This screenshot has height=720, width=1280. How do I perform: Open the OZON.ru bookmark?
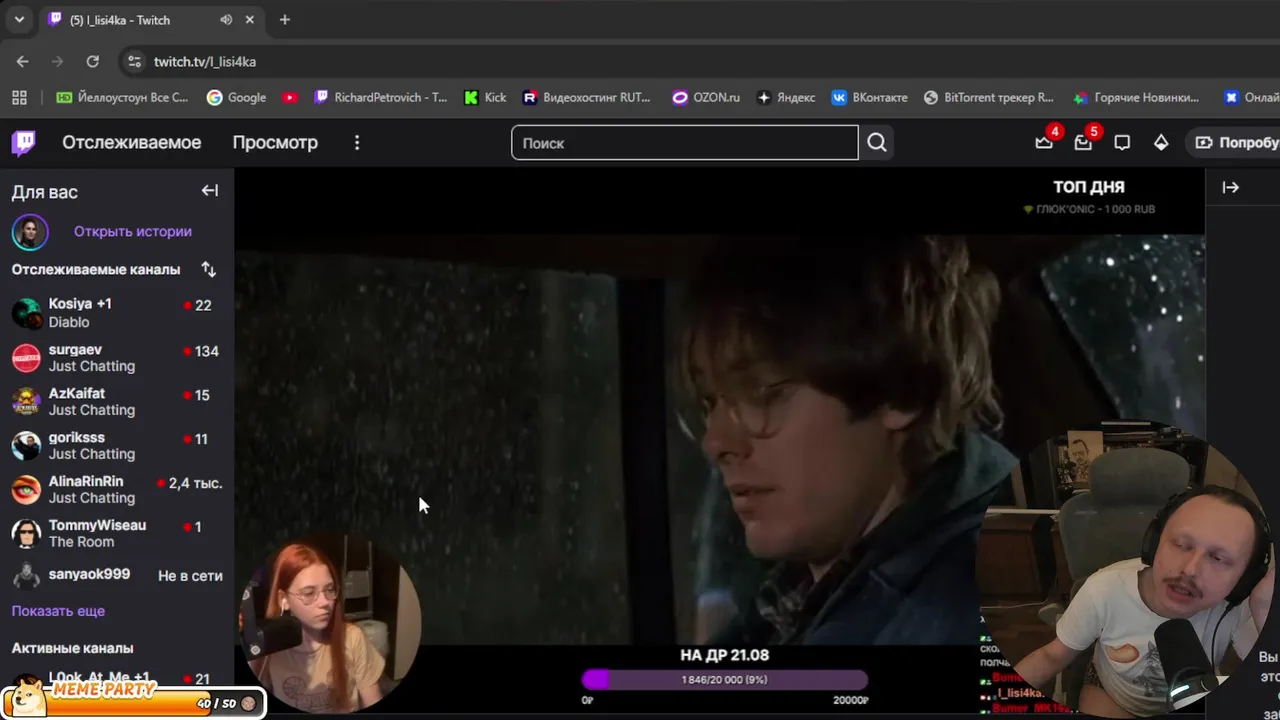coord(706,97)
